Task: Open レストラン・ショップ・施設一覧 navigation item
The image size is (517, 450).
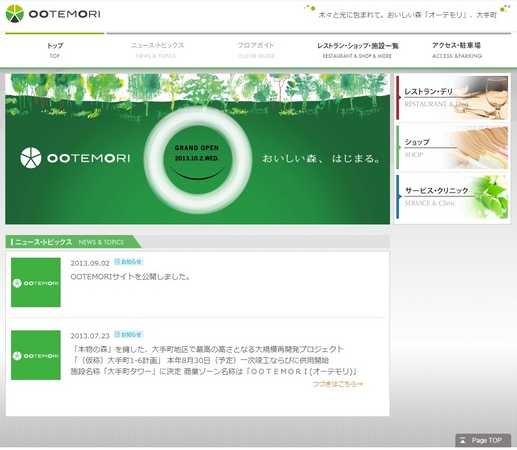Action: coord(357,50)
